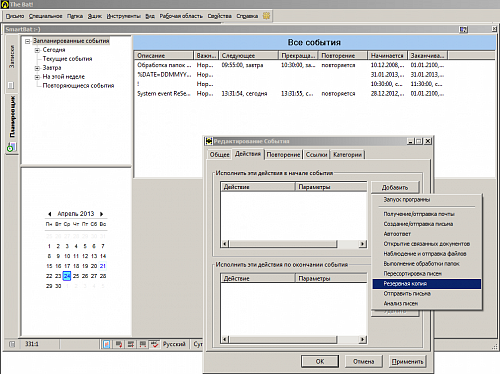Image resolution: width=500 pixels, height=374 pixels.
Task: Choose Запуск программы from the popup menu
Action: point(426,200)
